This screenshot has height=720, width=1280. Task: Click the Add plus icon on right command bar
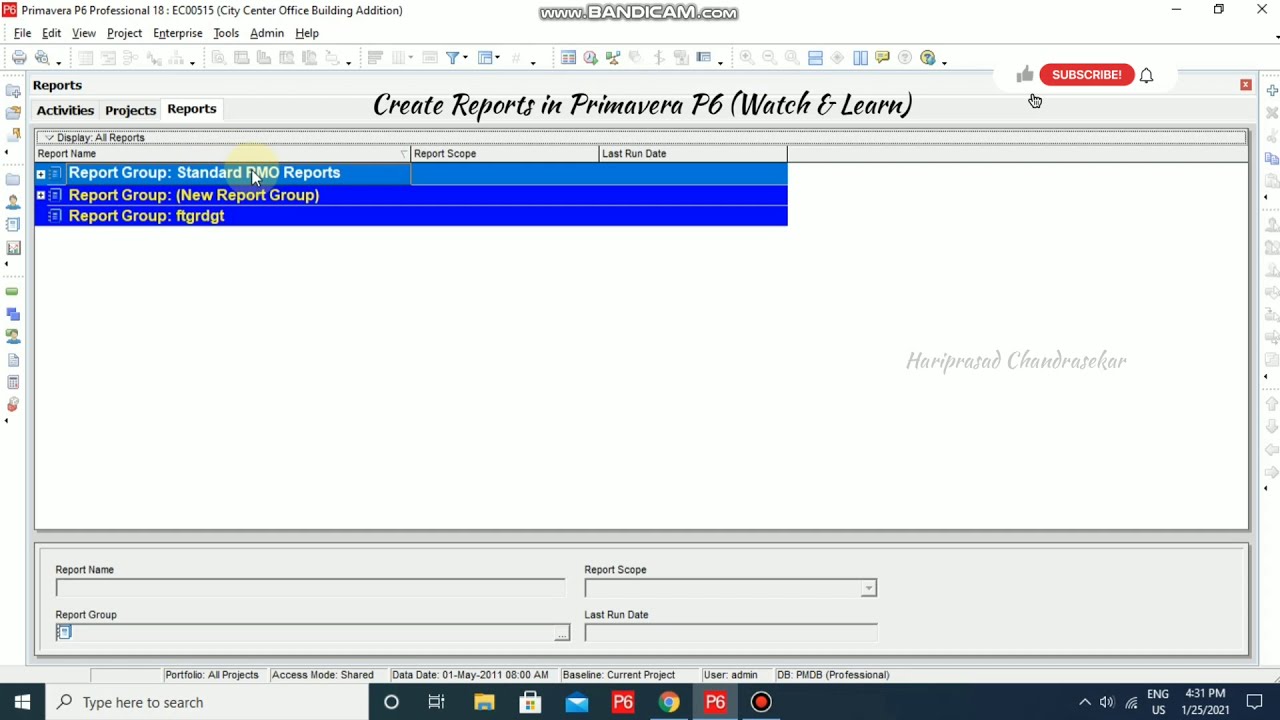pos(1272,91)
